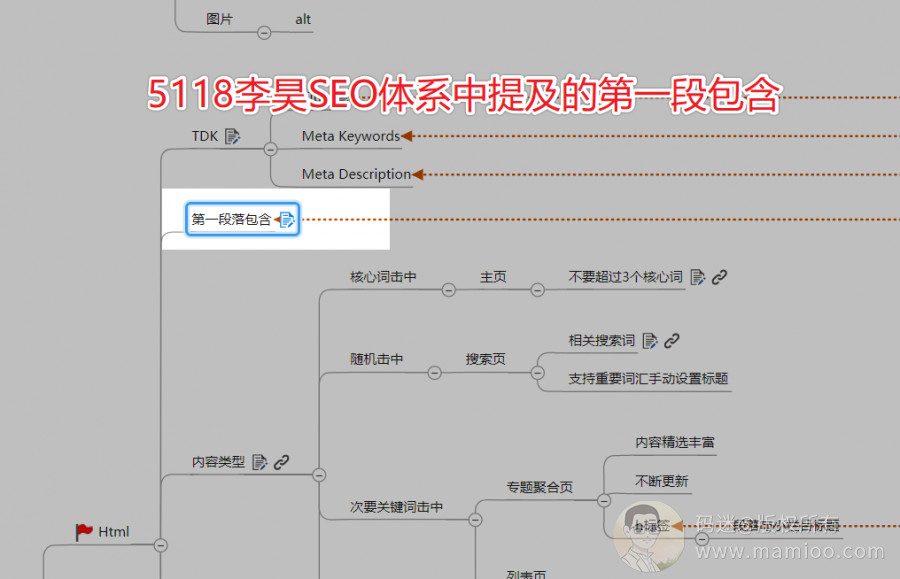Screen dimensions: 900x579
Task: Click the note icon next to 相关搜索词
Action: [650, 341]
